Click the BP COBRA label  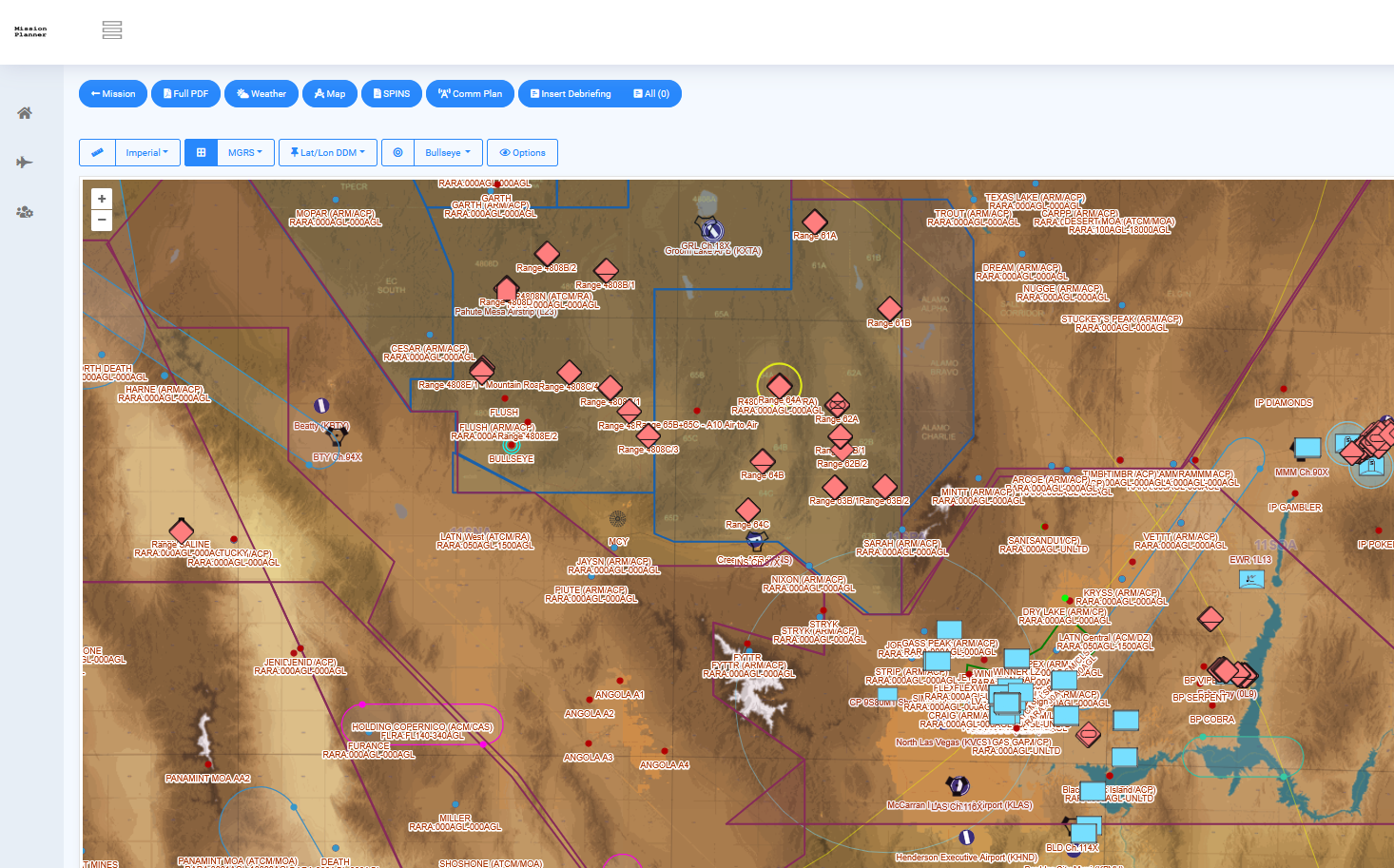click(x=1212, y=720)
